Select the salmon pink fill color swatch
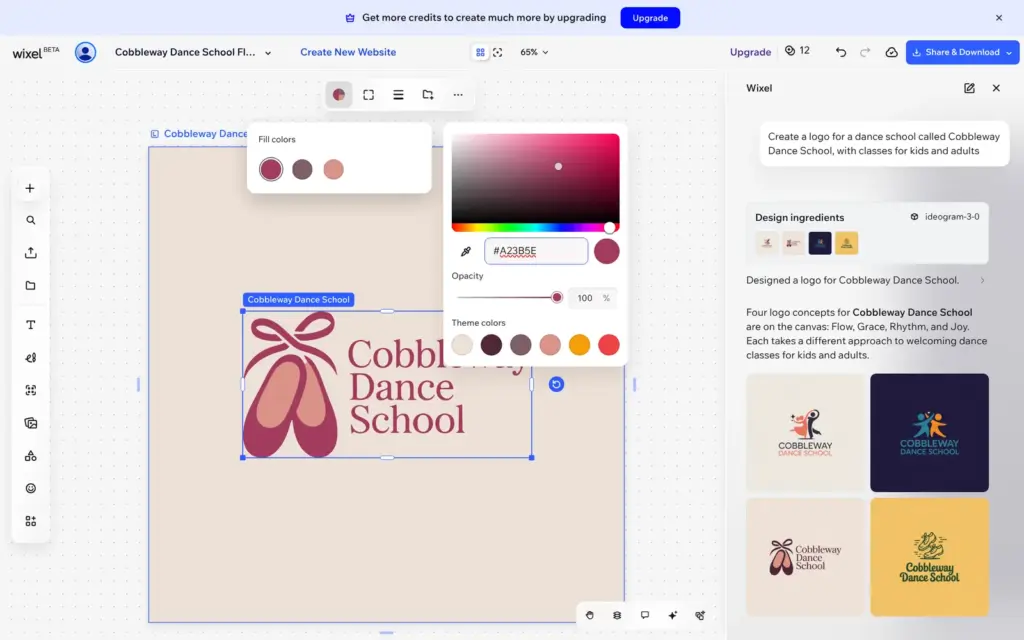This screenshot has height=640, width=1024. point(334,169)
